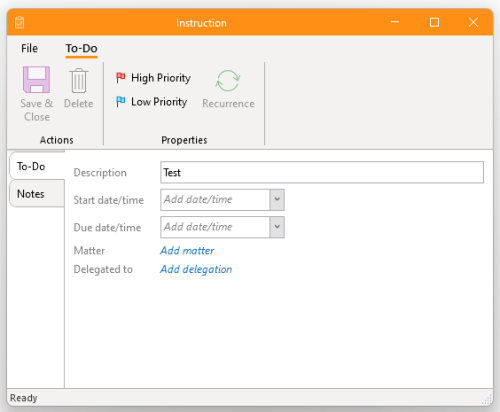Click into the Start date/time field
This screenshot has width=500, height=412.
pyautogui.click(x=215, y=200)
